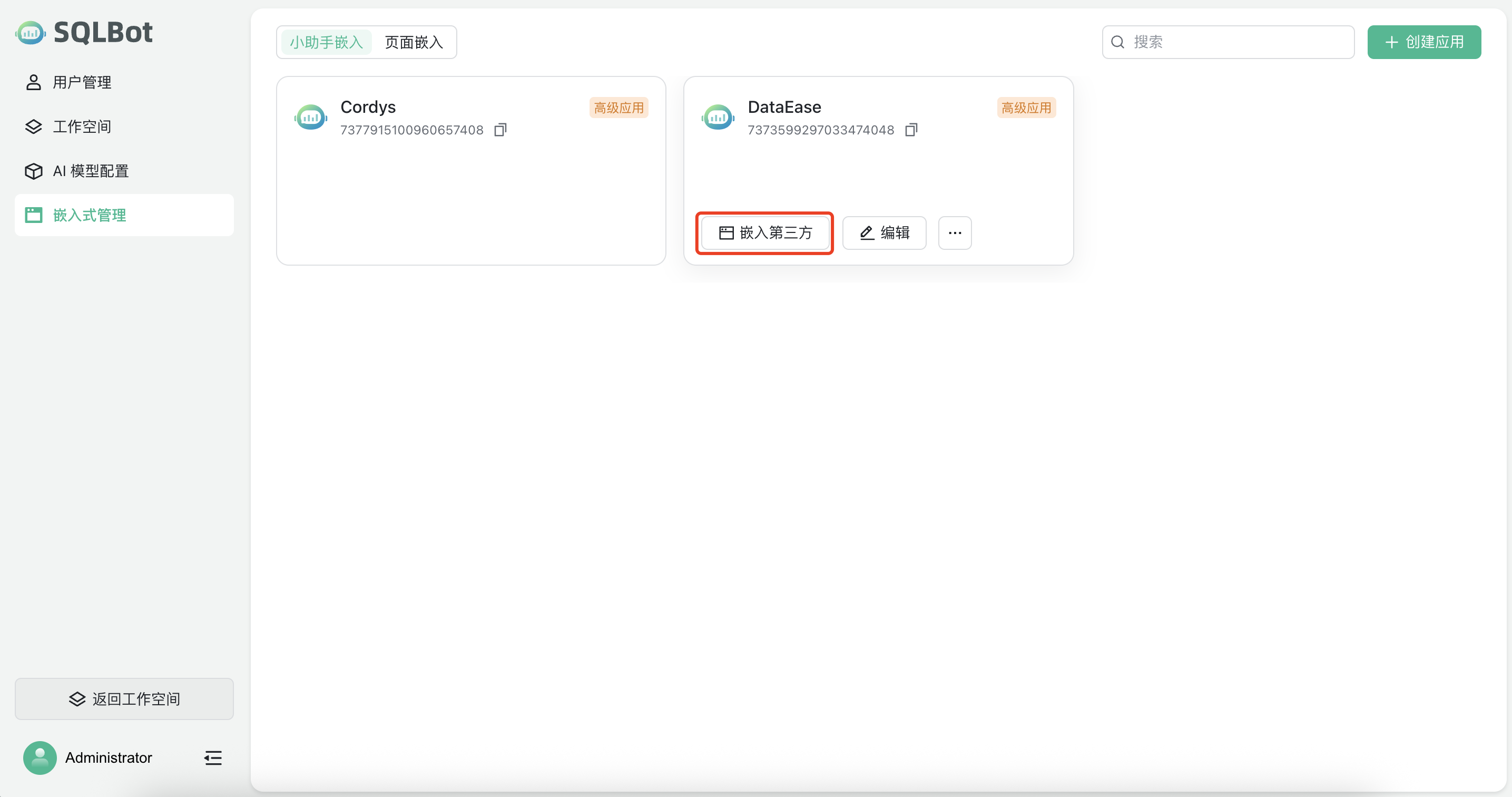Open 嵌入式管理 panel icon in sidebar
The width and height of the screenshot is (1512, 797).
(x=34, y=215)
